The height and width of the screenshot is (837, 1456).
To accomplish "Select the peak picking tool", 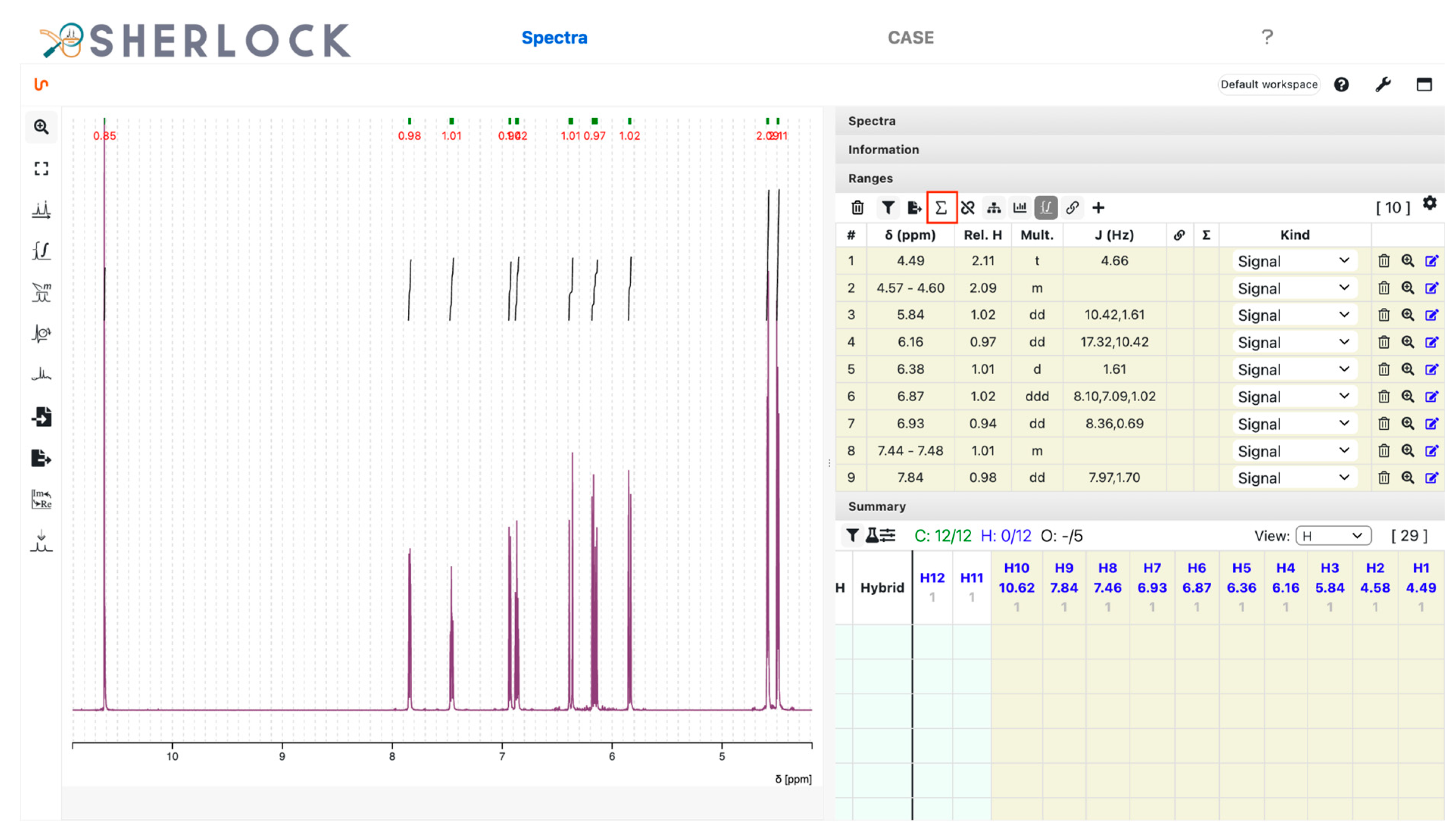I will pyautogui.click(x=41, y=210).
